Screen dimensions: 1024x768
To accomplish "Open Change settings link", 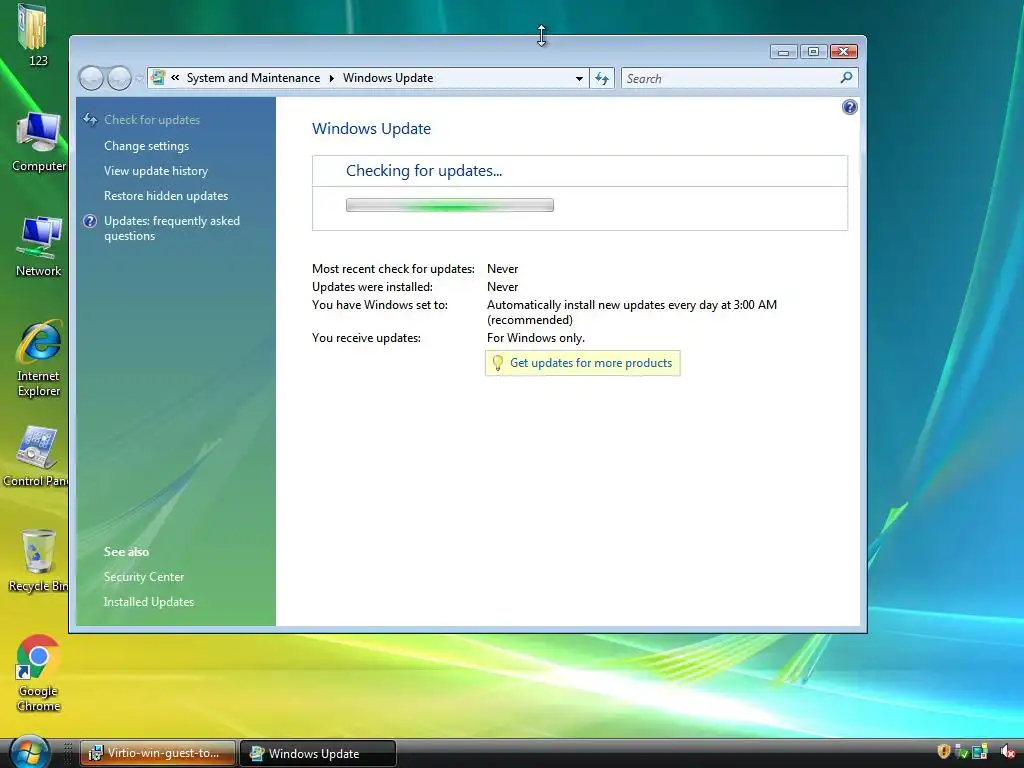I will pos(146,146).
